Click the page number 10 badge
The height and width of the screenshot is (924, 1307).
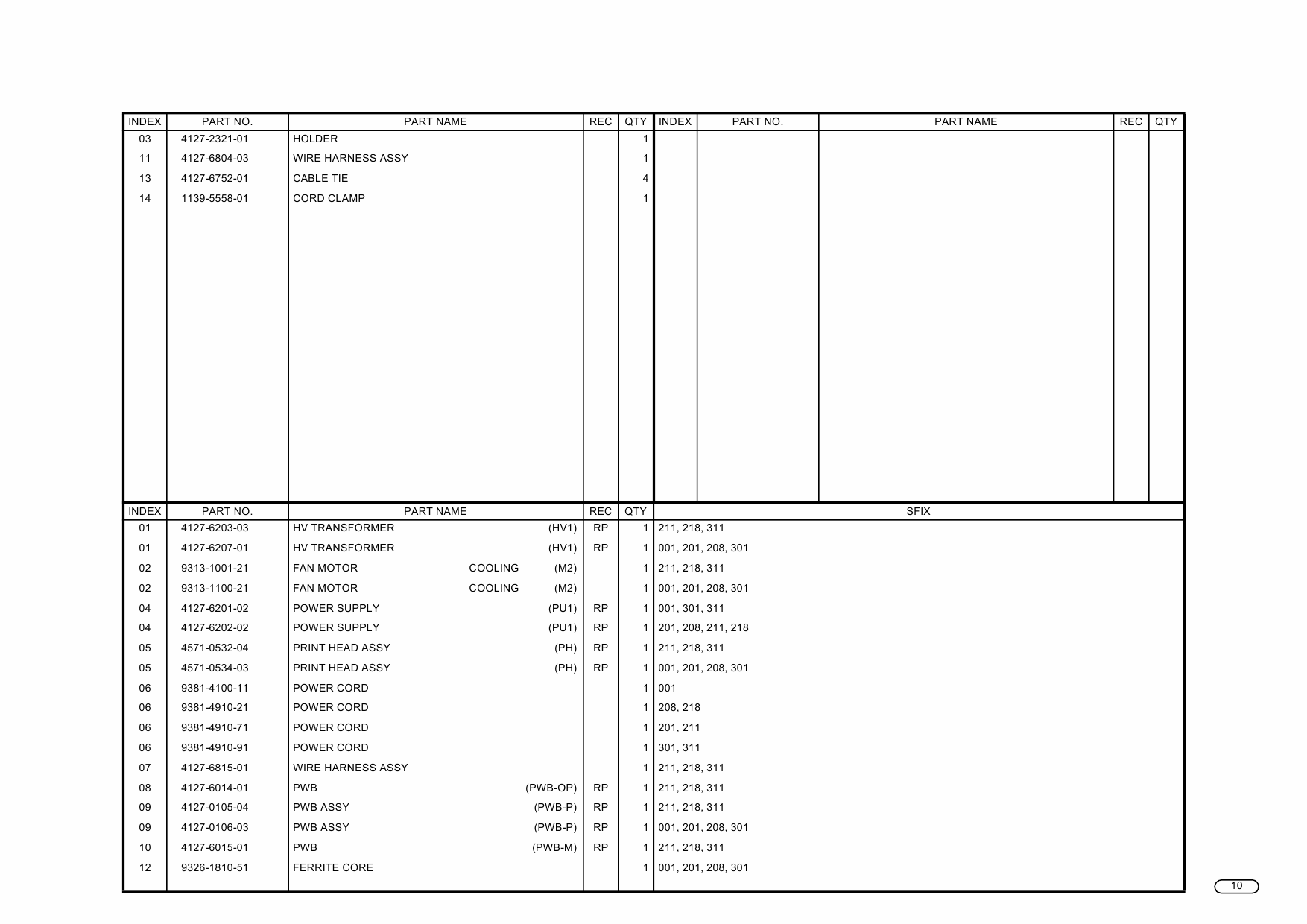tap(1236, 886)
